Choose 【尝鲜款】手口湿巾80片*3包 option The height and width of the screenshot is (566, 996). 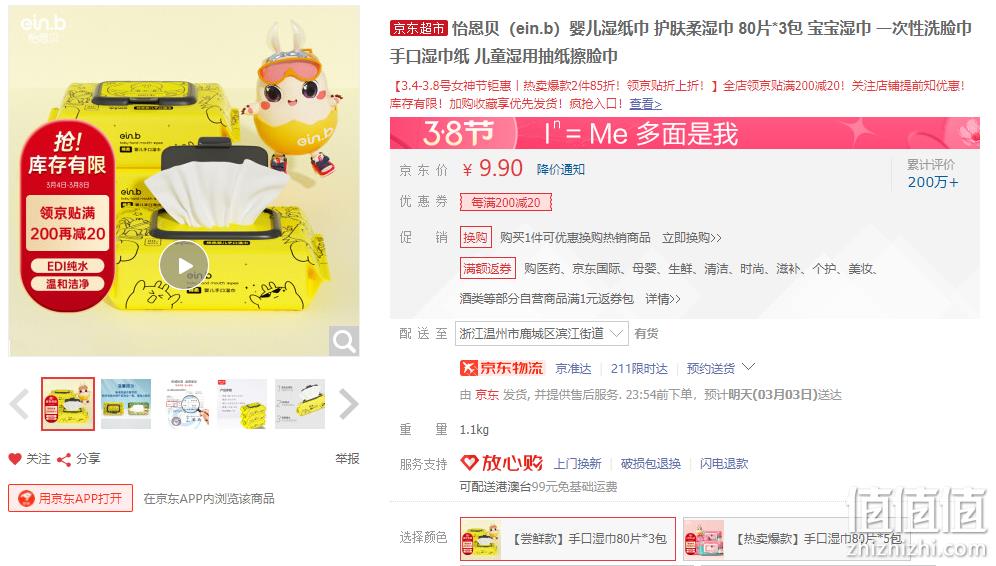[x=567, y=539]
